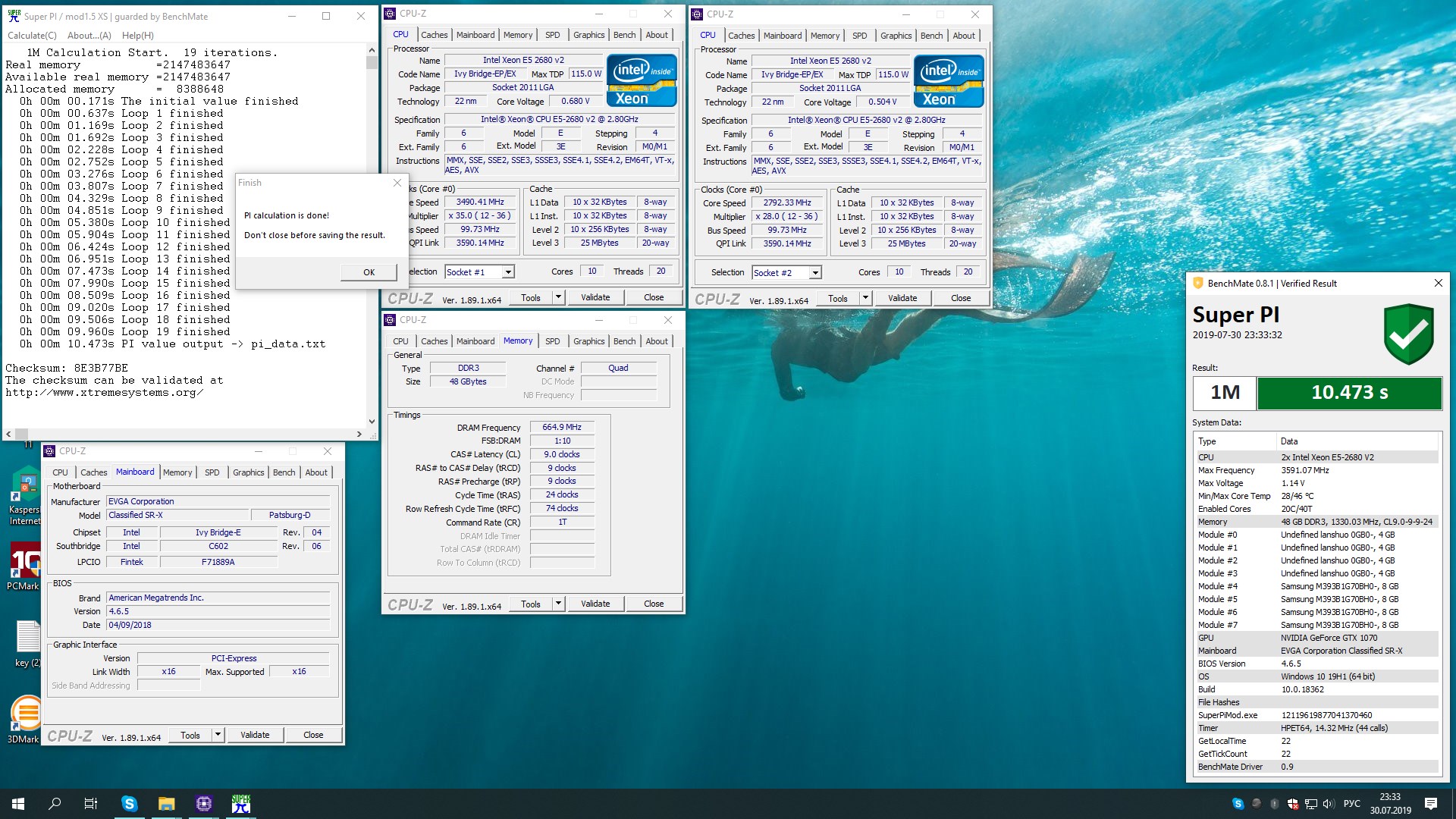Open the Calculate(C) menu in Super PI
The height and width of the screenshot is (819, 1456).
(32, 36)
